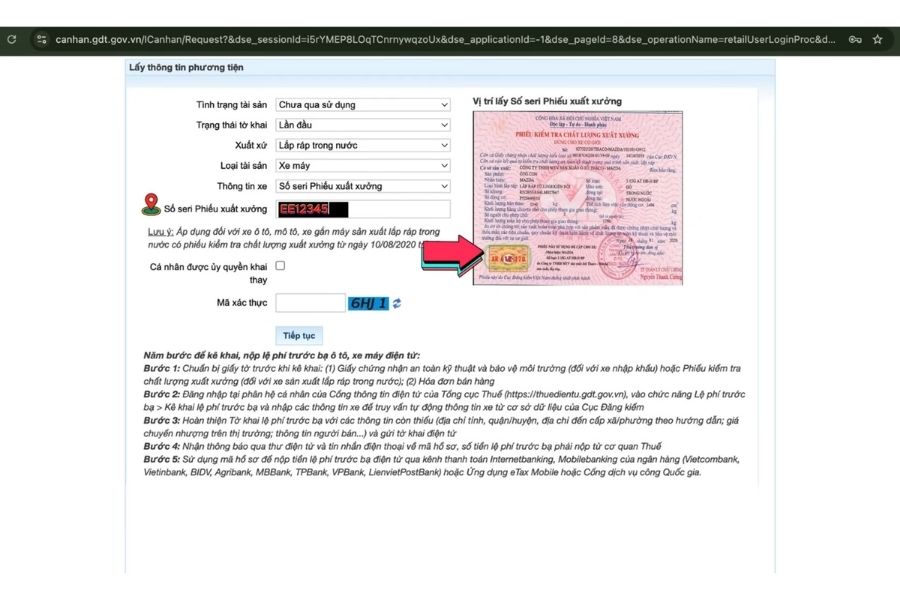The image size is (900, 600).
Task: Click the 'Lấy thông tin phương tiện' header
Action: coord(186,67)
